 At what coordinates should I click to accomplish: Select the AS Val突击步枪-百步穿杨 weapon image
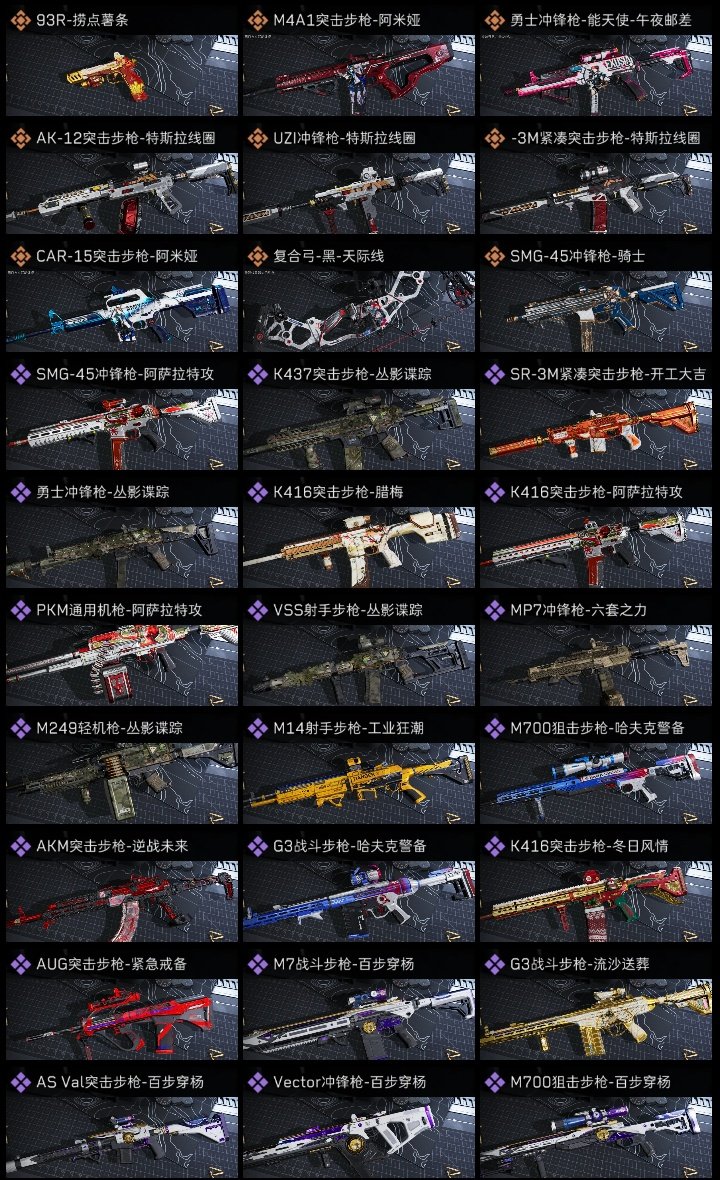122,1137
